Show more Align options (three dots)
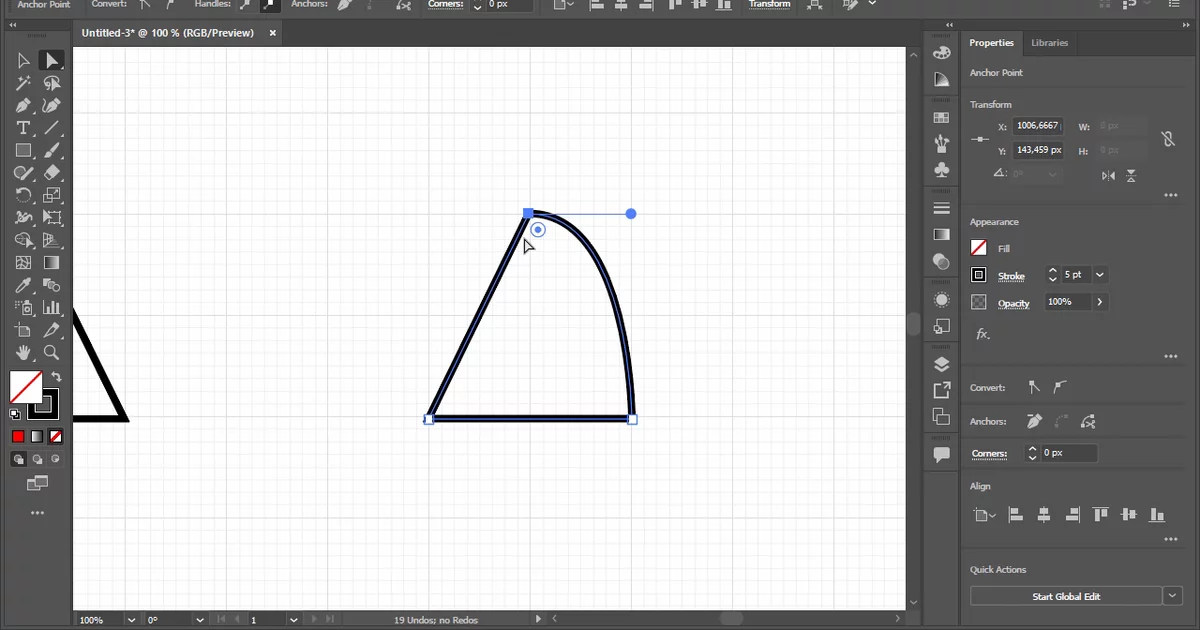Screen dimensions: 1200x630 [x=1171, y=540]
